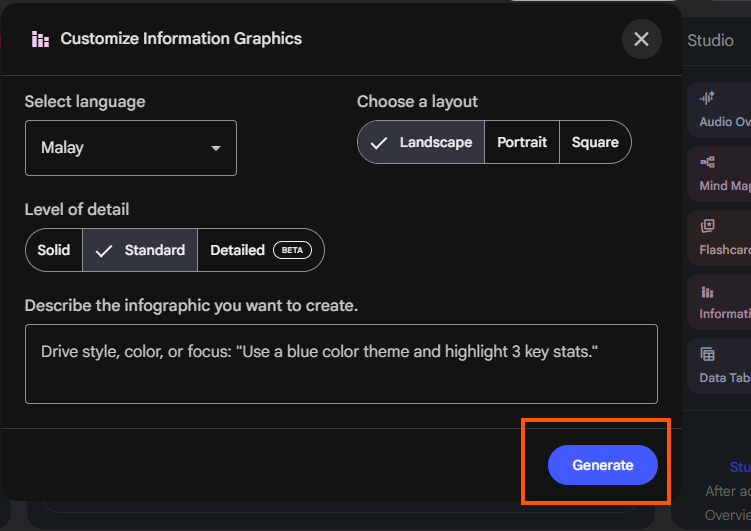Click the BETA badge next to Detailed
751x531 pixels.
coord(292,250)
